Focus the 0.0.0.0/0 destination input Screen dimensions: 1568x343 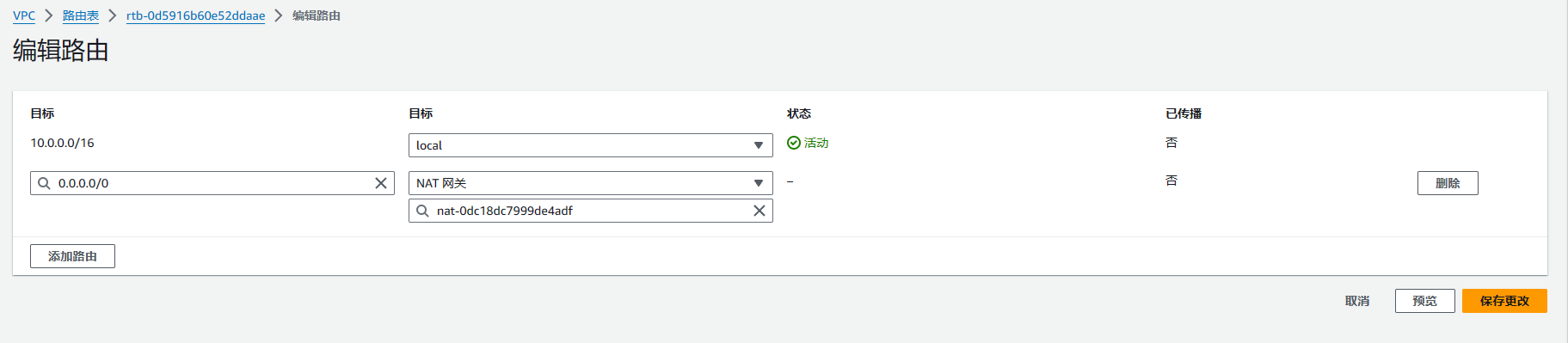(x=212, y=183)
